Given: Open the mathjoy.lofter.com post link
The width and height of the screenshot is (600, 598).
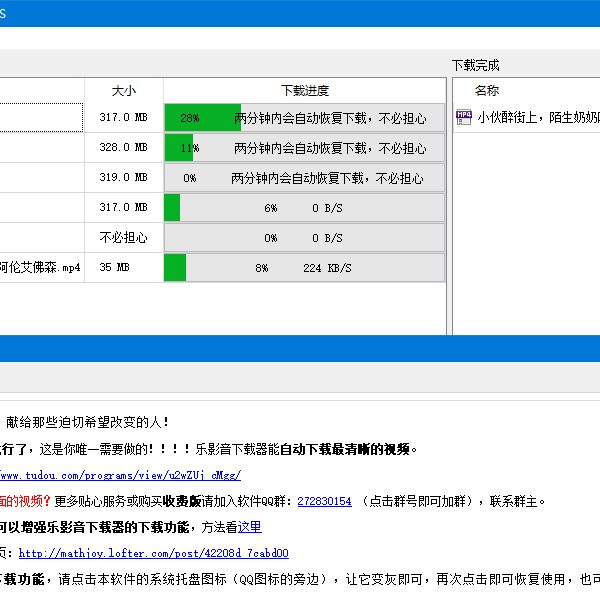Looking at the screenshot, I should click(x=153, y=553).
